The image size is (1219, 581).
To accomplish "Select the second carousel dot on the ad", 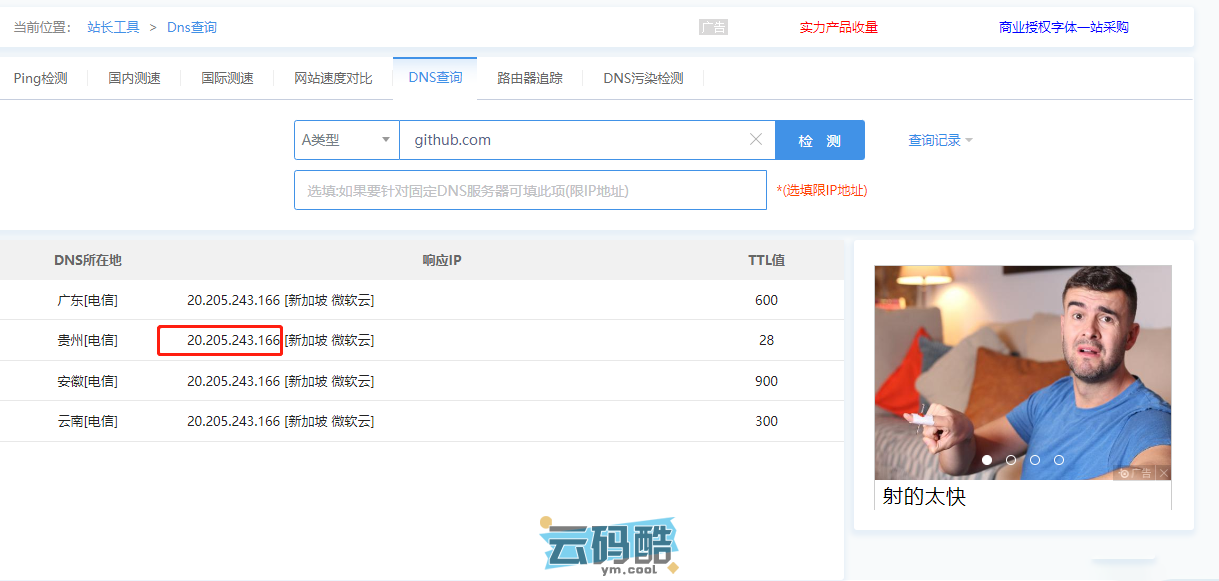I will tap(1011, 460).
